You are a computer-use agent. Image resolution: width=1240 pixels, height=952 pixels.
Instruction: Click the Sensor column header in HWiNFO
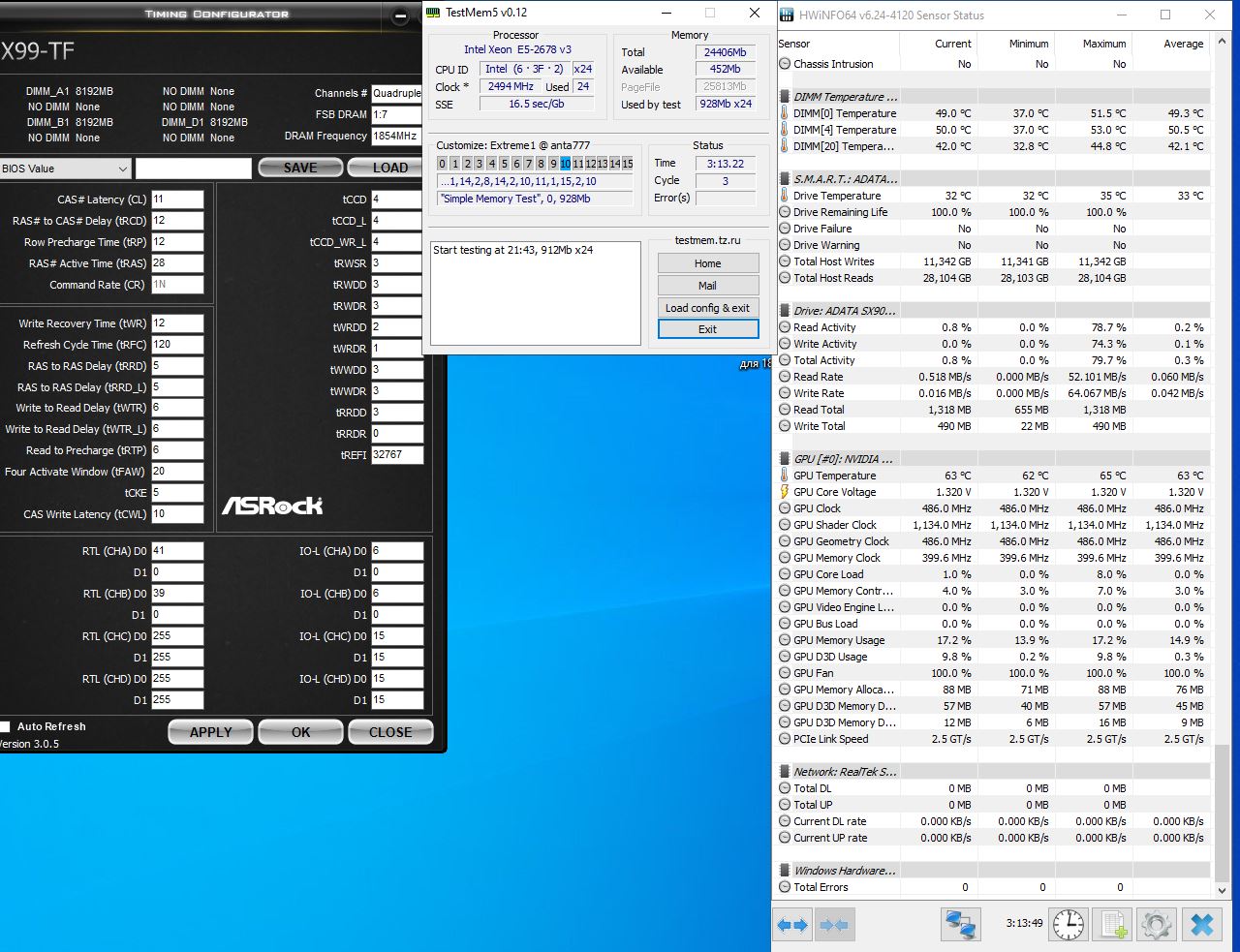[x=794, y=44]
